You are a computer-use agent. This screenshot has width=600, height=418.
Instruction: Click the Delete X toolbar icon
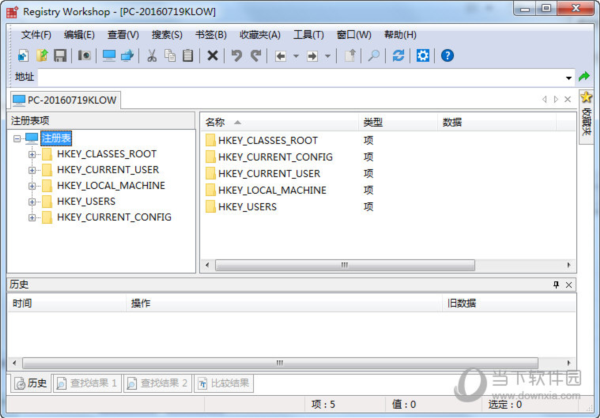(x=212, y=56)
